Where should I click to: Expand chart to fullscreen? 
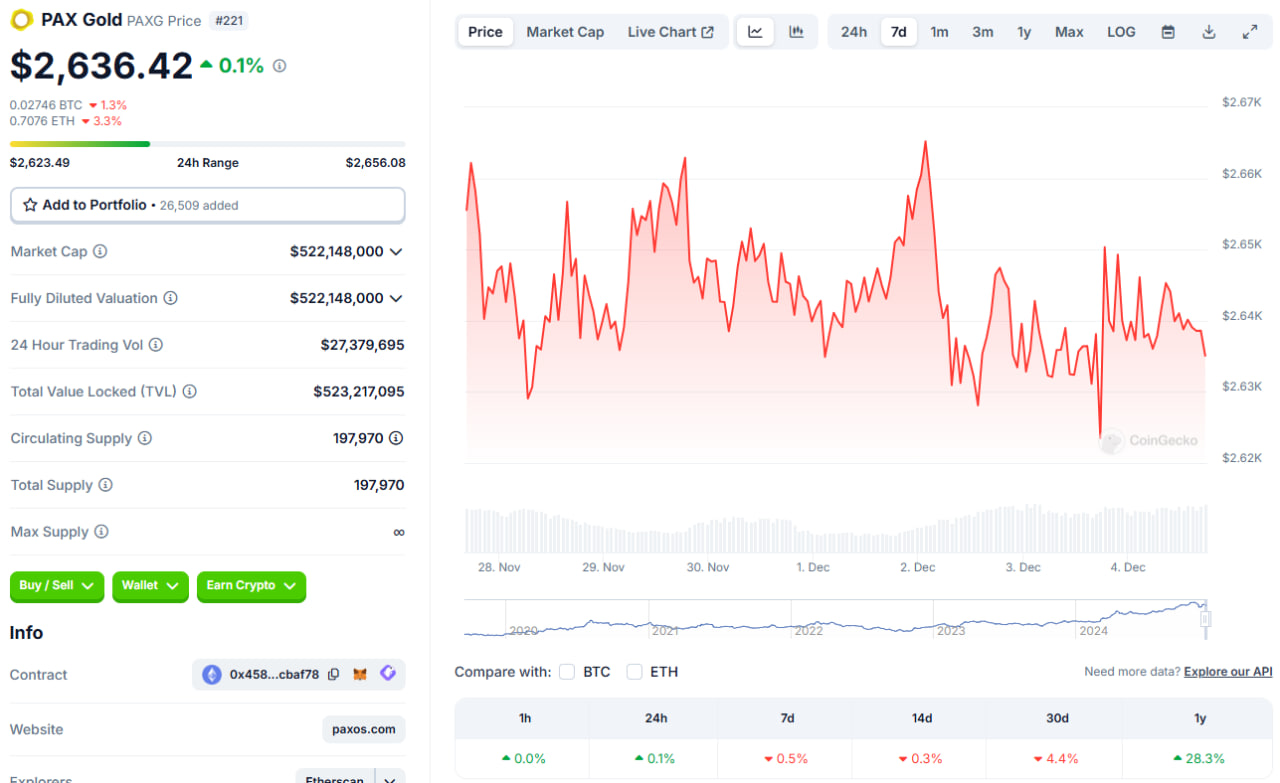(x=1250, y=32)
